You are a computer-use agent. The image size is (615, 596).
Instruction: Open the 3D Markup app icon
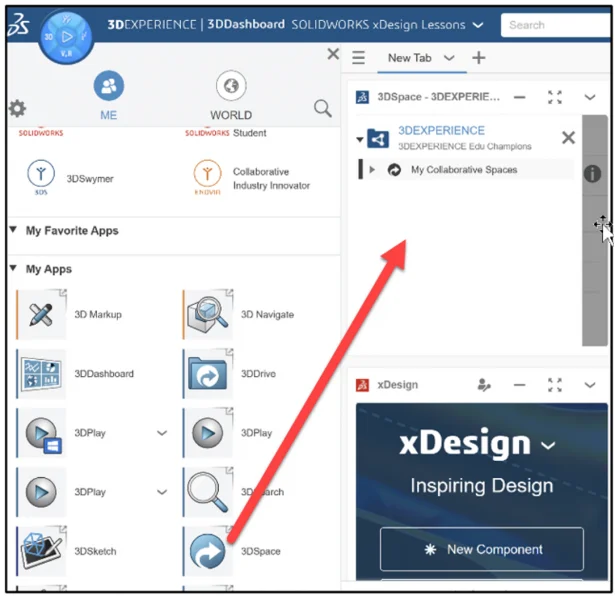tap(42, 314)
